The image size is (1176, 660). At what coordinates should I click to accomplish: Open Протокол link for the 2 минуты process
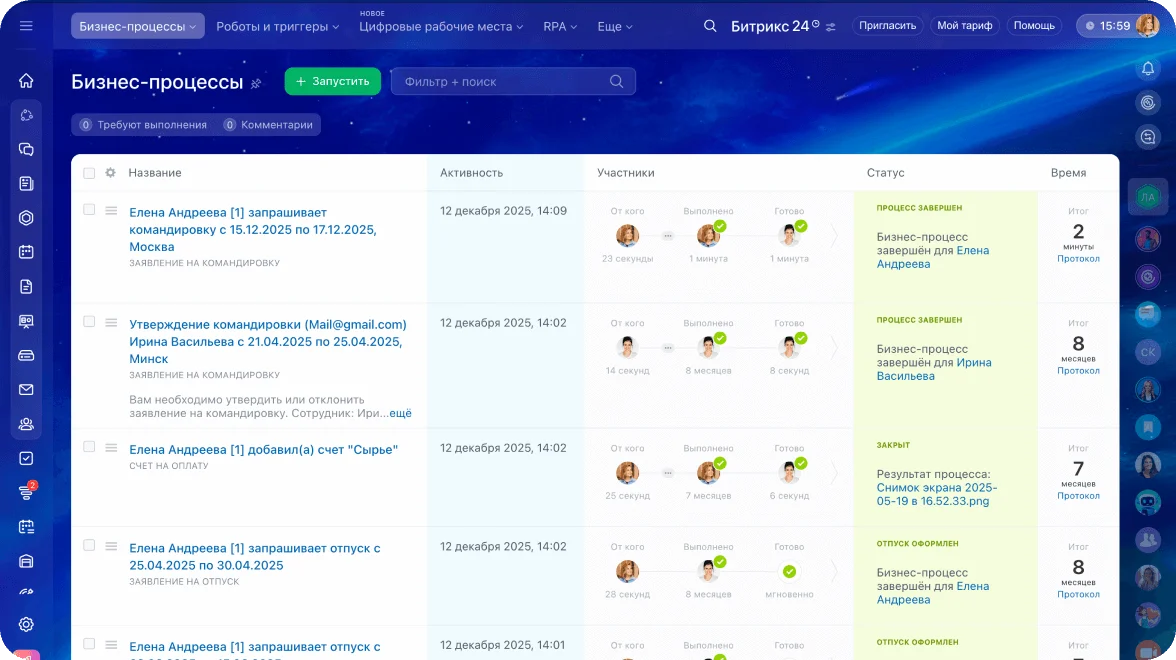[1078, 259]
